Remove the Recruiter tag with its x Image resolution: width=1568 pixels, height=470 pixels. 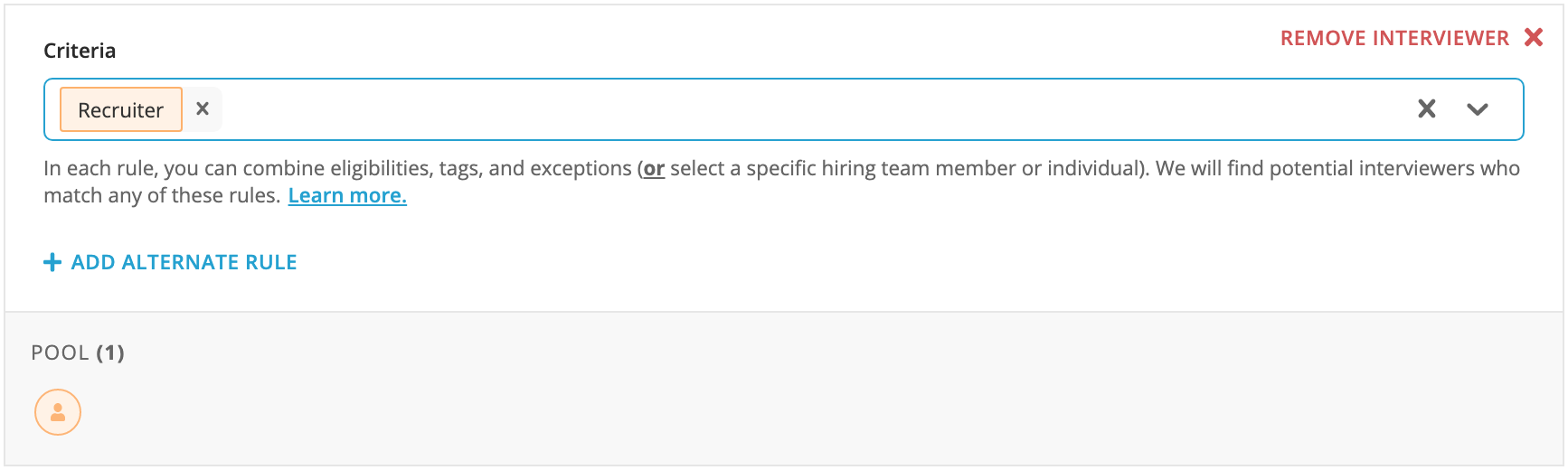click(x=203, y=108)
